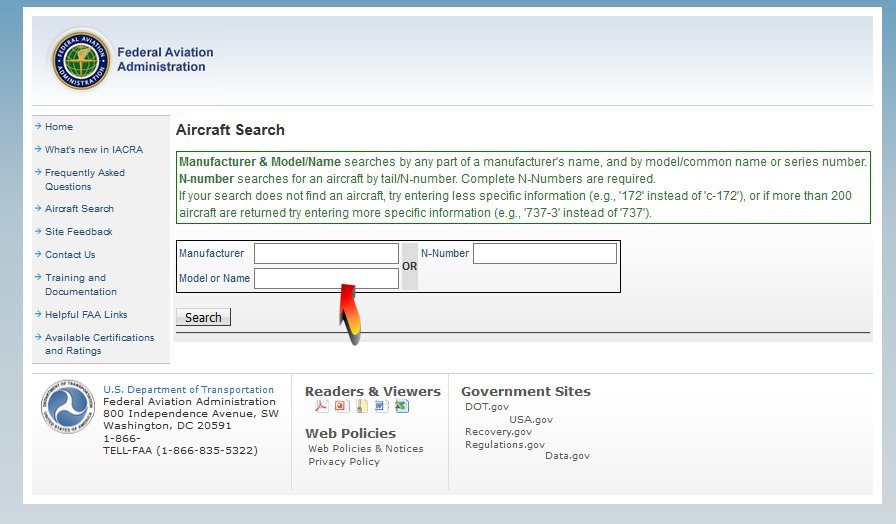This screenshot has height=524, width=896.
Task: Open Helpful FAA Links
Action: pos(86,315)
